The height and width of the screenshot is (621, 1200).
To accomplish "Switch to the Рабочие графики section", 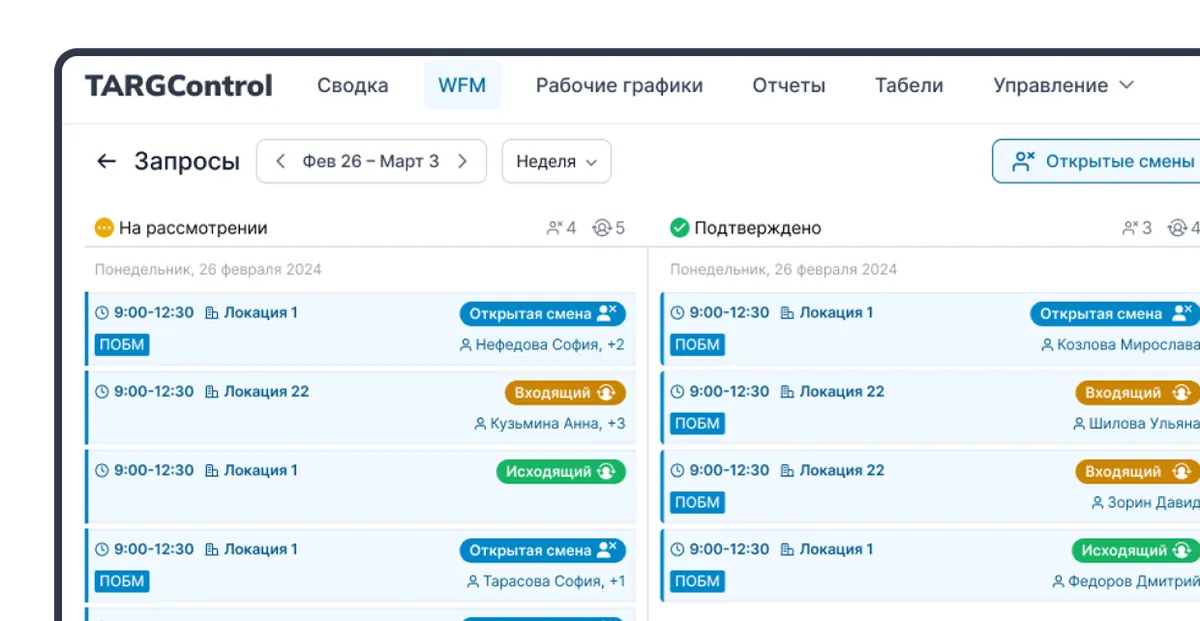I will click(620, 85).
